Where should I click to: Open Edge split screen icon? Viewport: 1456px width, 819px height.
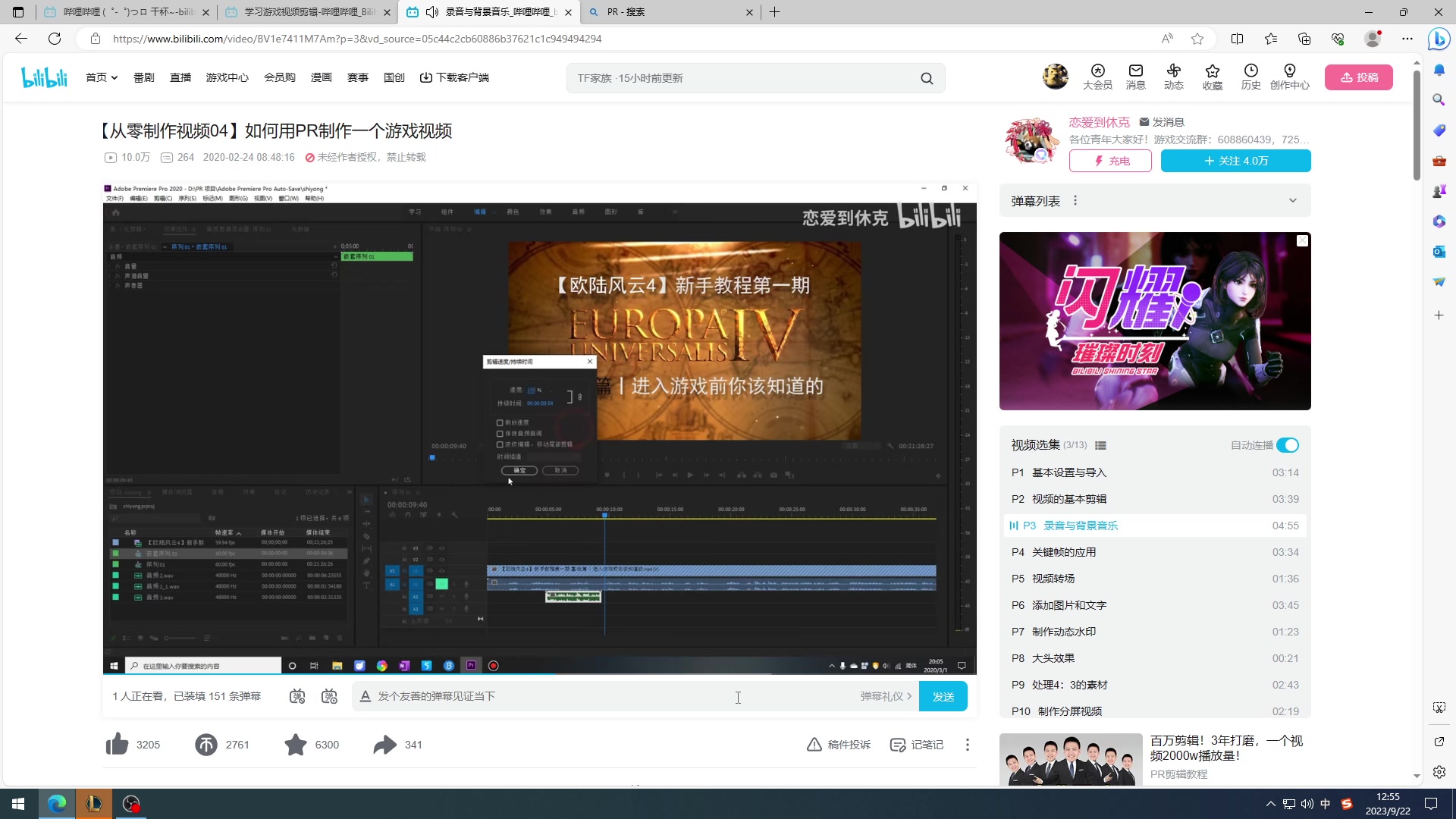pyautogui.click(x=1237, y=39)
